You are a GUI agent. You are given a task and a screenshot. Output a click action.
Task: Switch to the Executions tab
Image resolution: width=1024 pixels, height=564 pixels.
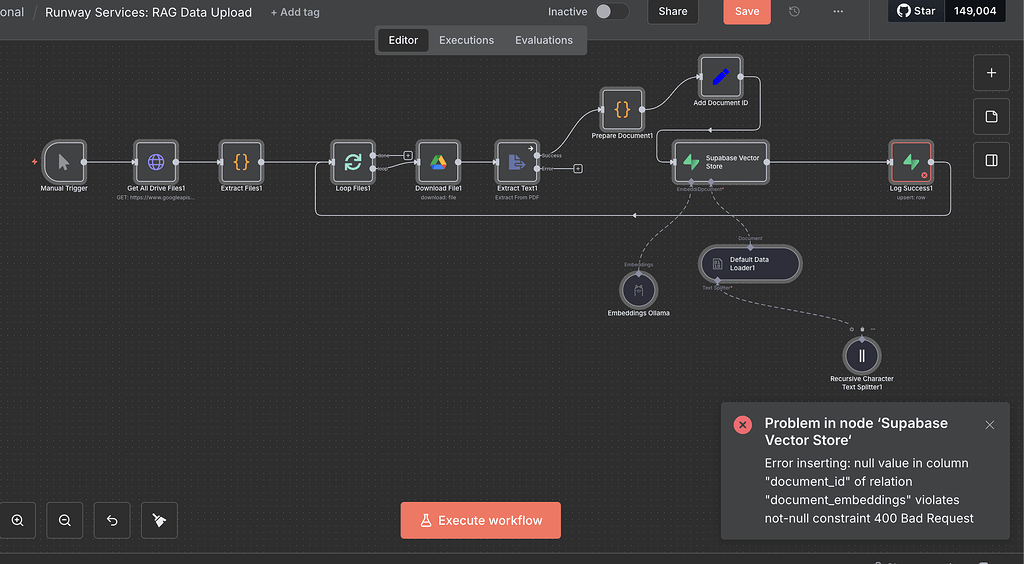pos(466,40)
